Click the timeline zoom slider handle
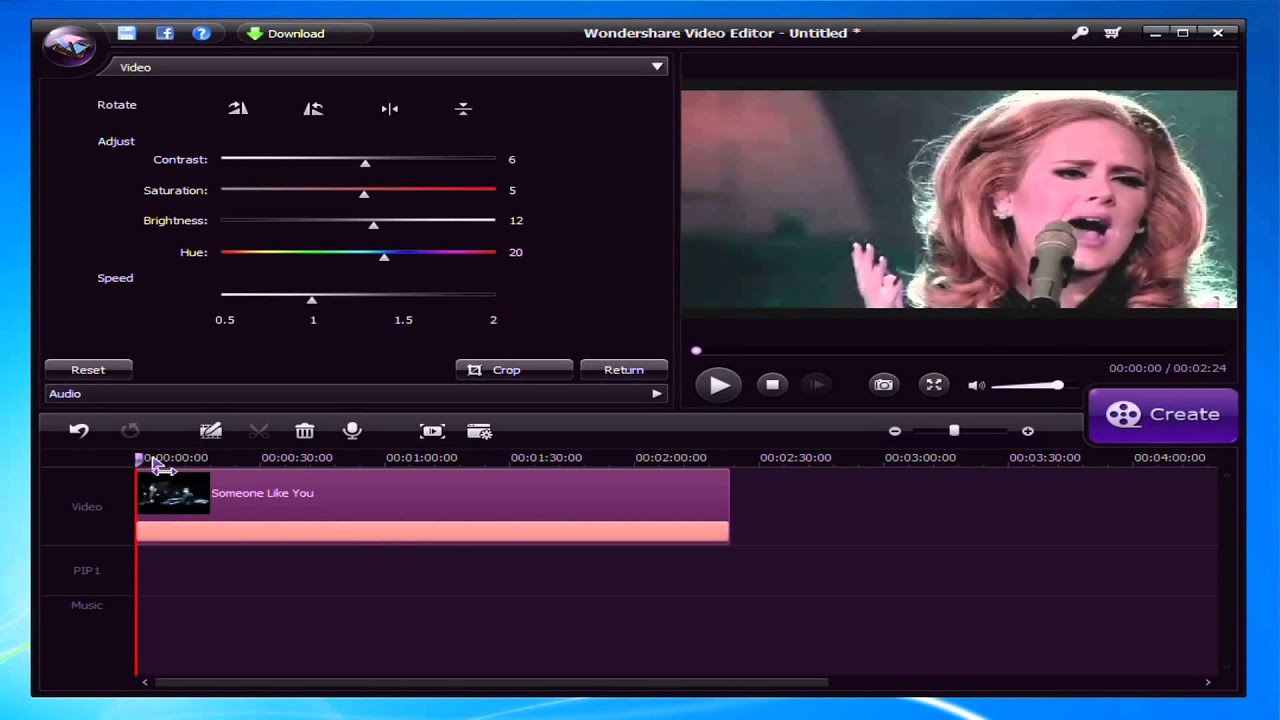The height and width of the screenshot is (720, 1280). pyautogui.click(x=954, y=431)
